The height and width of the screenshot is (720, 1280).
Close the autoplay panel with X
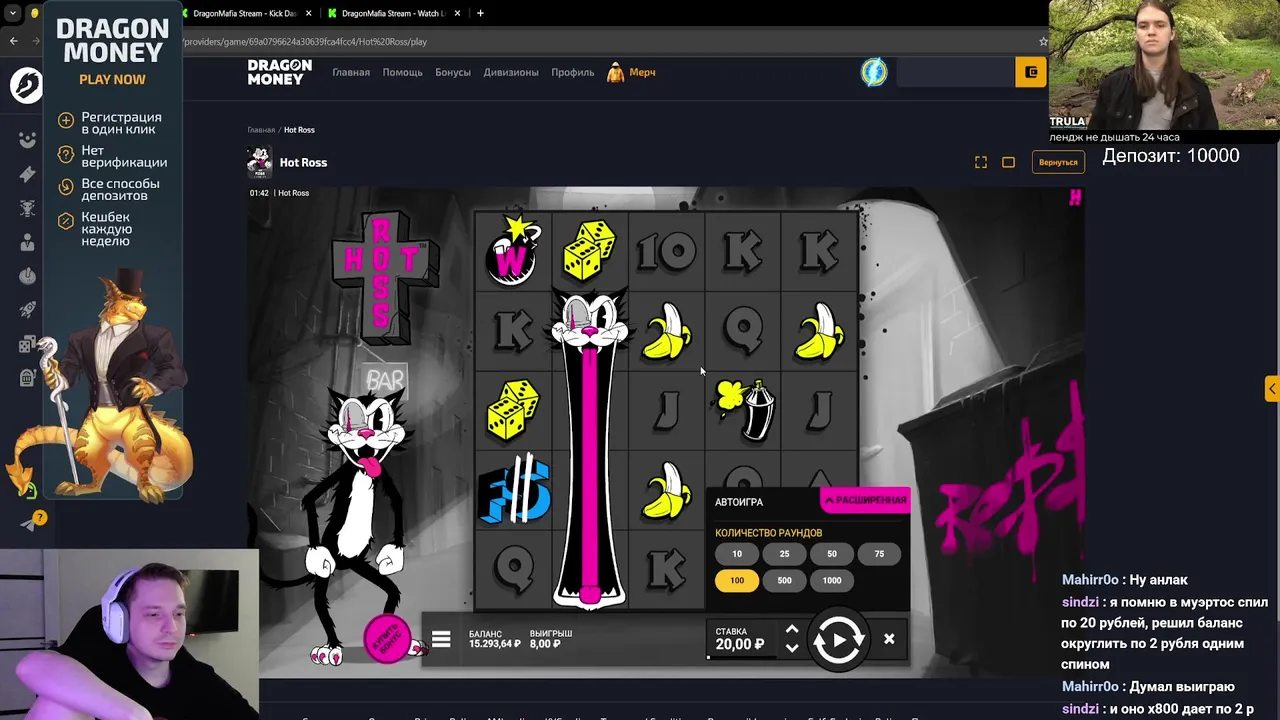(889, 639)
